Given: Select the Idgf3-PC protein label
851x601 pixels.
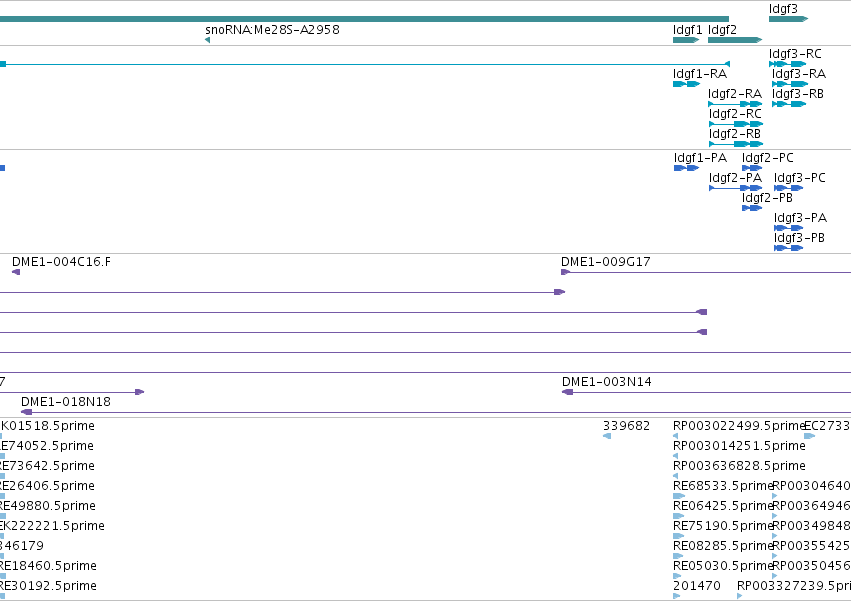Looking at the screenshot, I should tap(799, 178).
